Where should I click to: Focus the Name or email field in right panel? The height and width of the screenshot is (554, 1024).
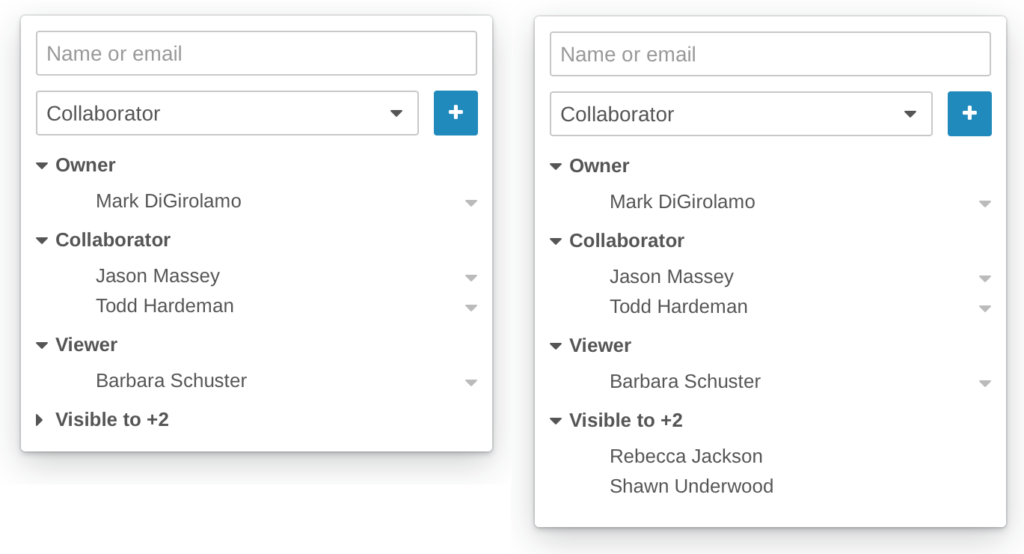770,55
